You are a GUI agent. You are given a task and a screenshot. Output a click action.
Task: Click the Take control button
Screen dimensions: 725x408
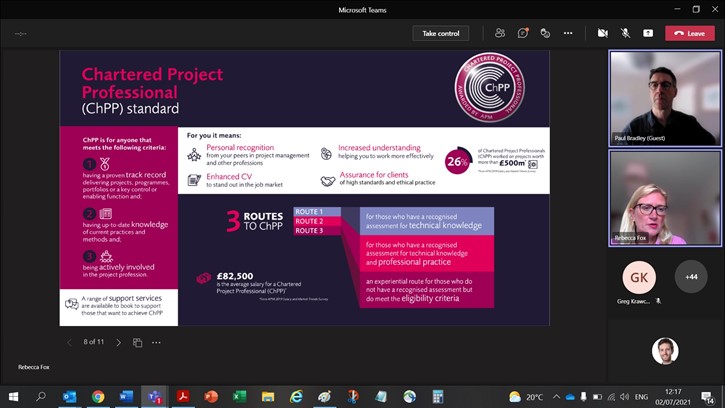(441, 33)
